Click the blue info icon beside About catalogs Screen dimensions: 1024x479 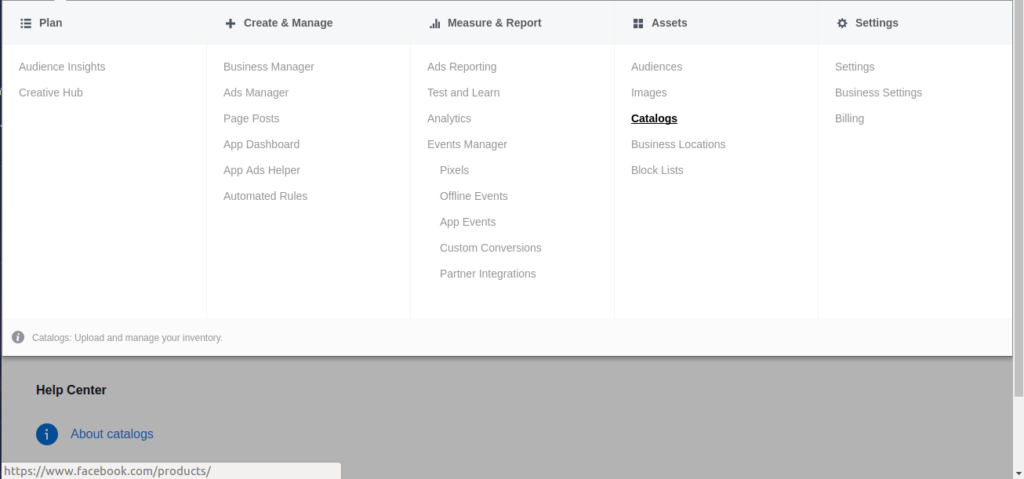coord(47,434)
